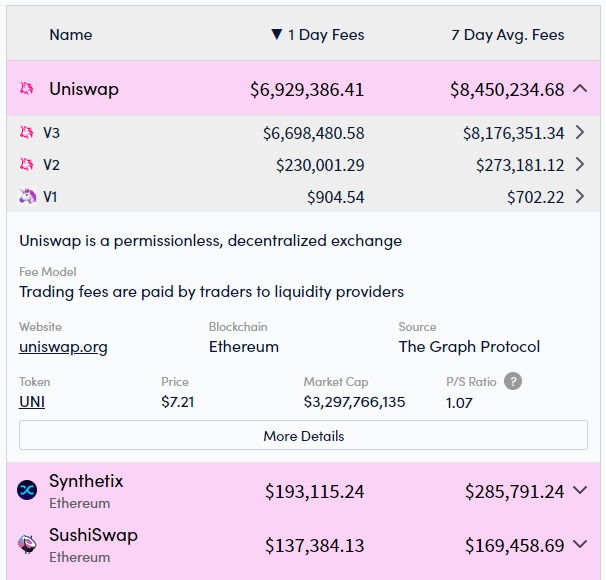Click the P/S Ratio label
Image resolution: width=606 pixels, height=580 pixels.
click(471, 382)
